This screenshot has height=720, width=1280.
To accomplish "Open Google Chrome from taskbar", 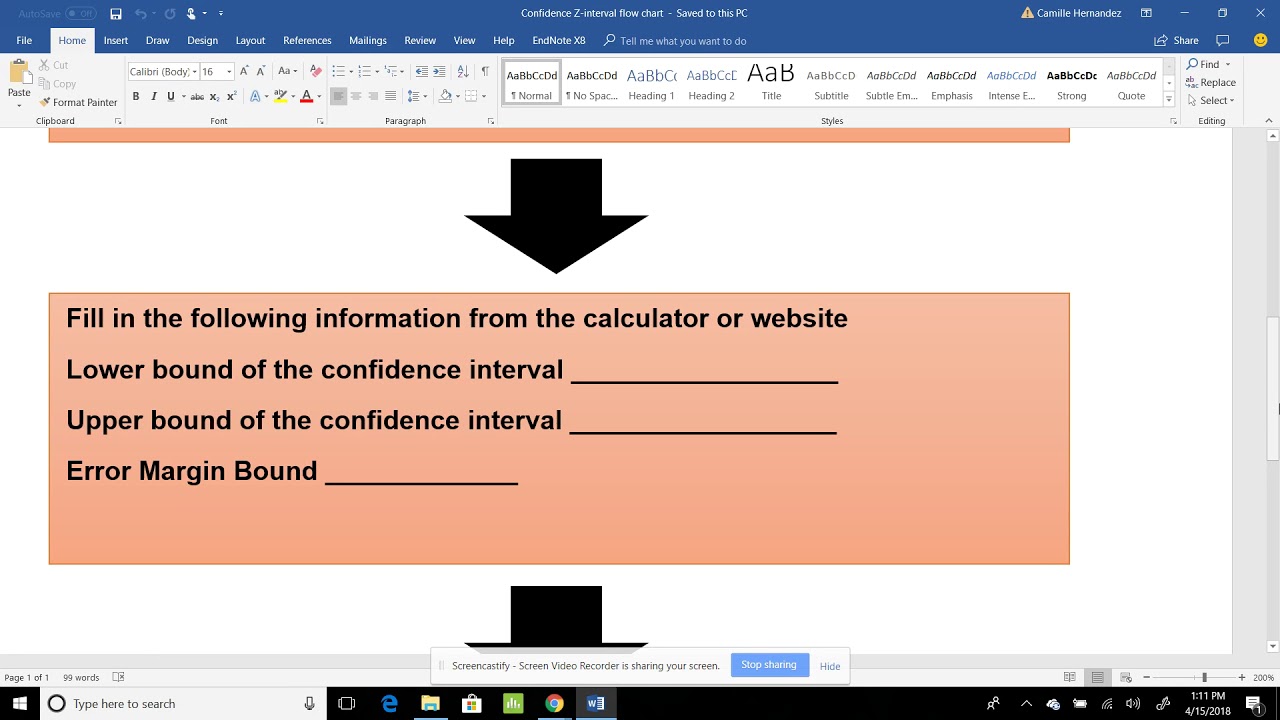I will tap(553, 703).
